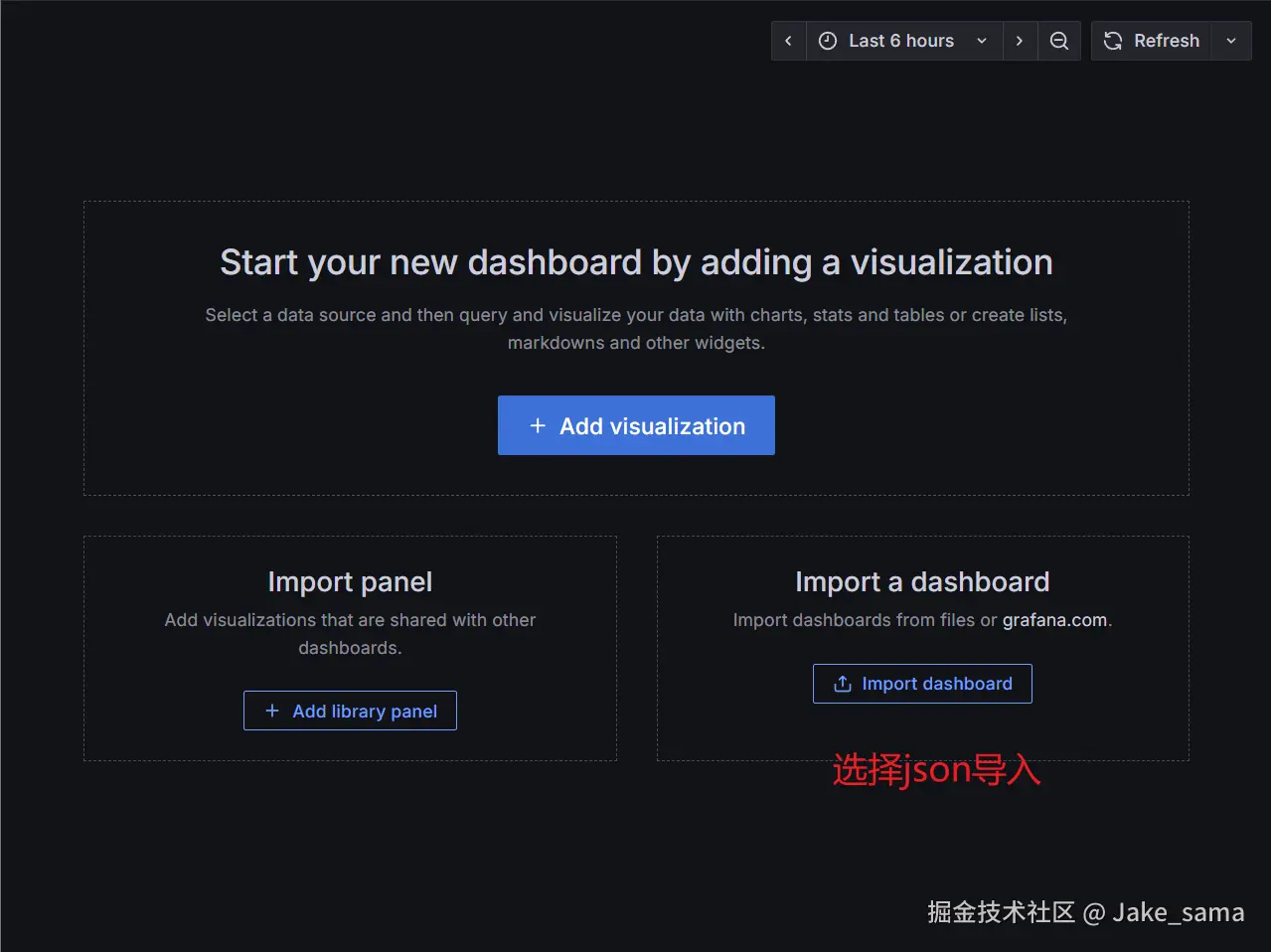Screen dimensions: 1271x952
Task: Expand the time picker options via its chevron
Action: pos(982,41)
